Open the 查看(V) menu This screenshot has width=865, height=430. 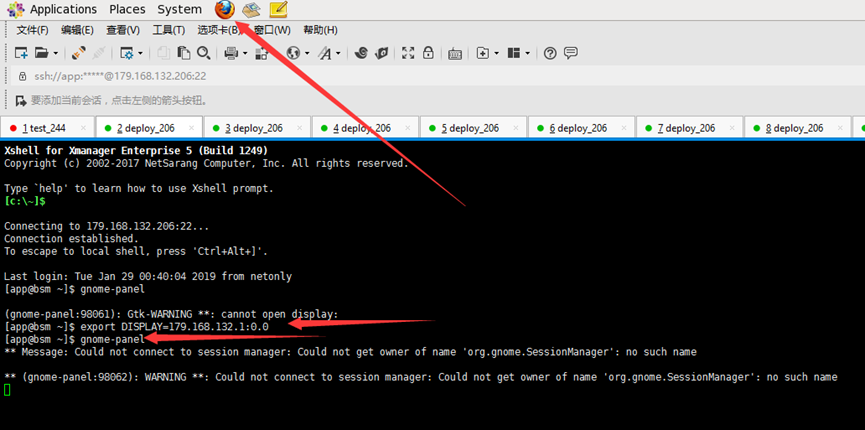[x=123, y=30]
